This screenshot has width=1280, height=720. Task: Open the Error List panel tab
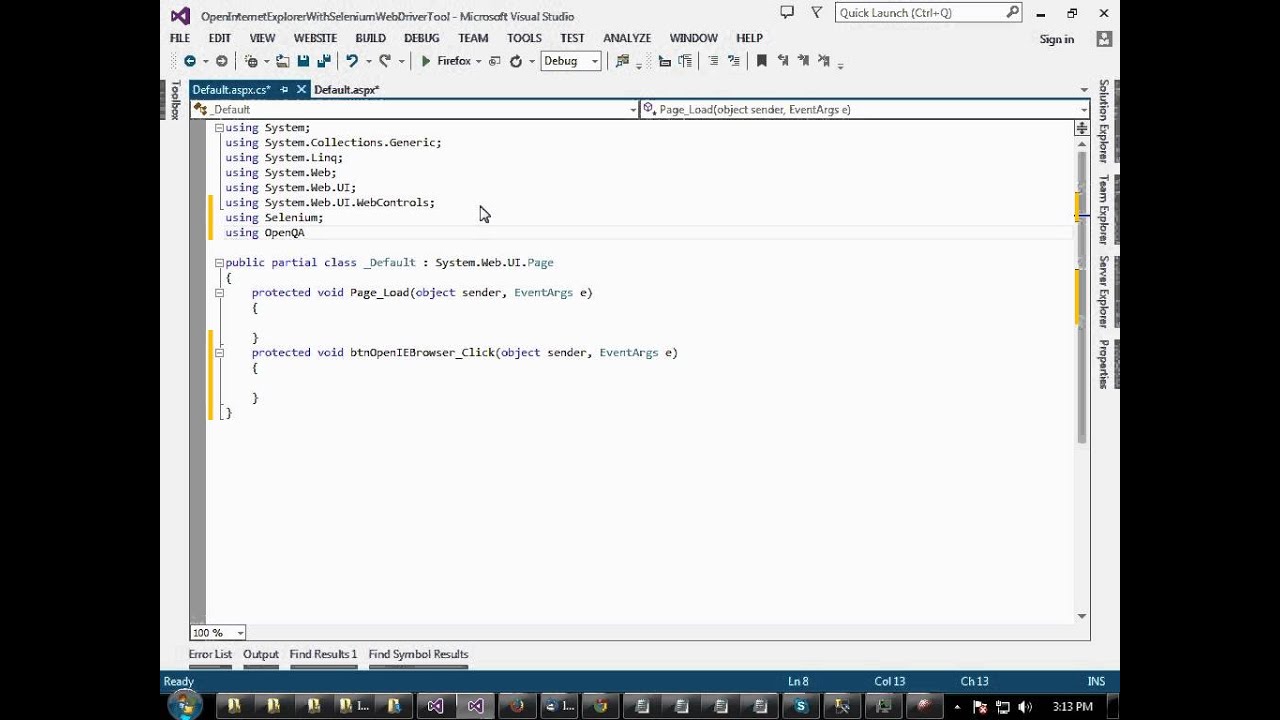pos(210,654)
